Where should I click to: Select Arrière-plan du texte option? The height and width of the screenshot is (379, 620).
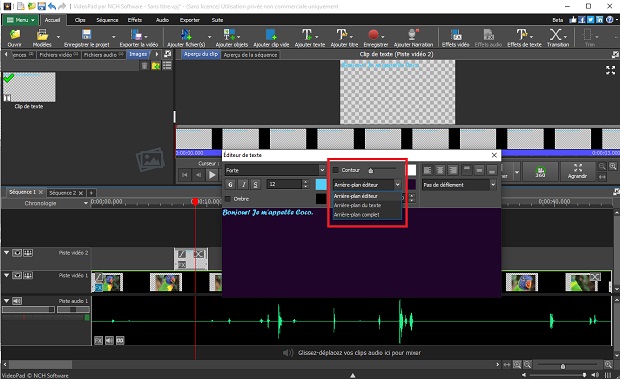tap(367, 206)
